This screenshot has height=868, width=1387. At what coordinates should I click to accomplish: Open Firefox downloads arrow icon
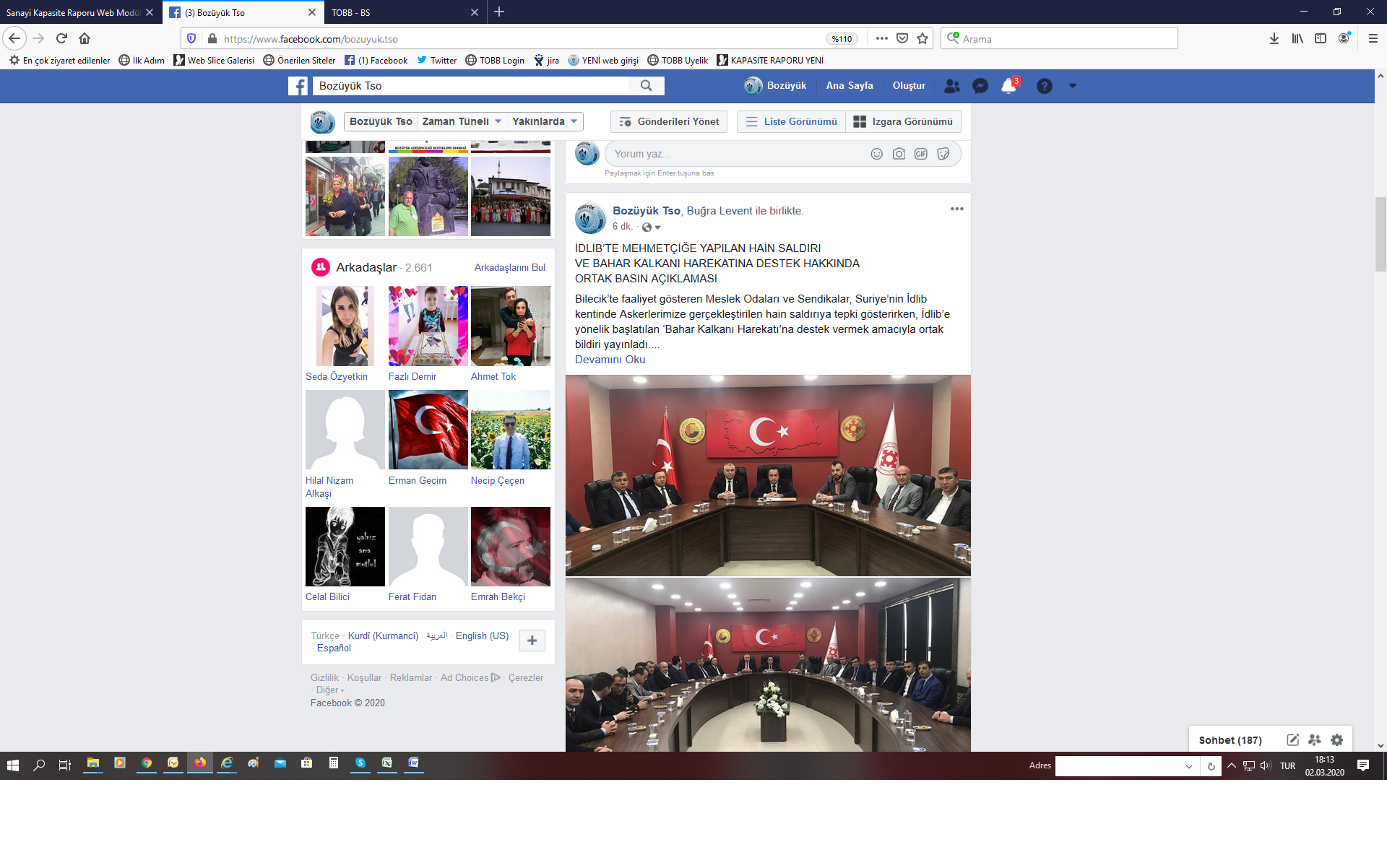click(x=1274, y=39)
